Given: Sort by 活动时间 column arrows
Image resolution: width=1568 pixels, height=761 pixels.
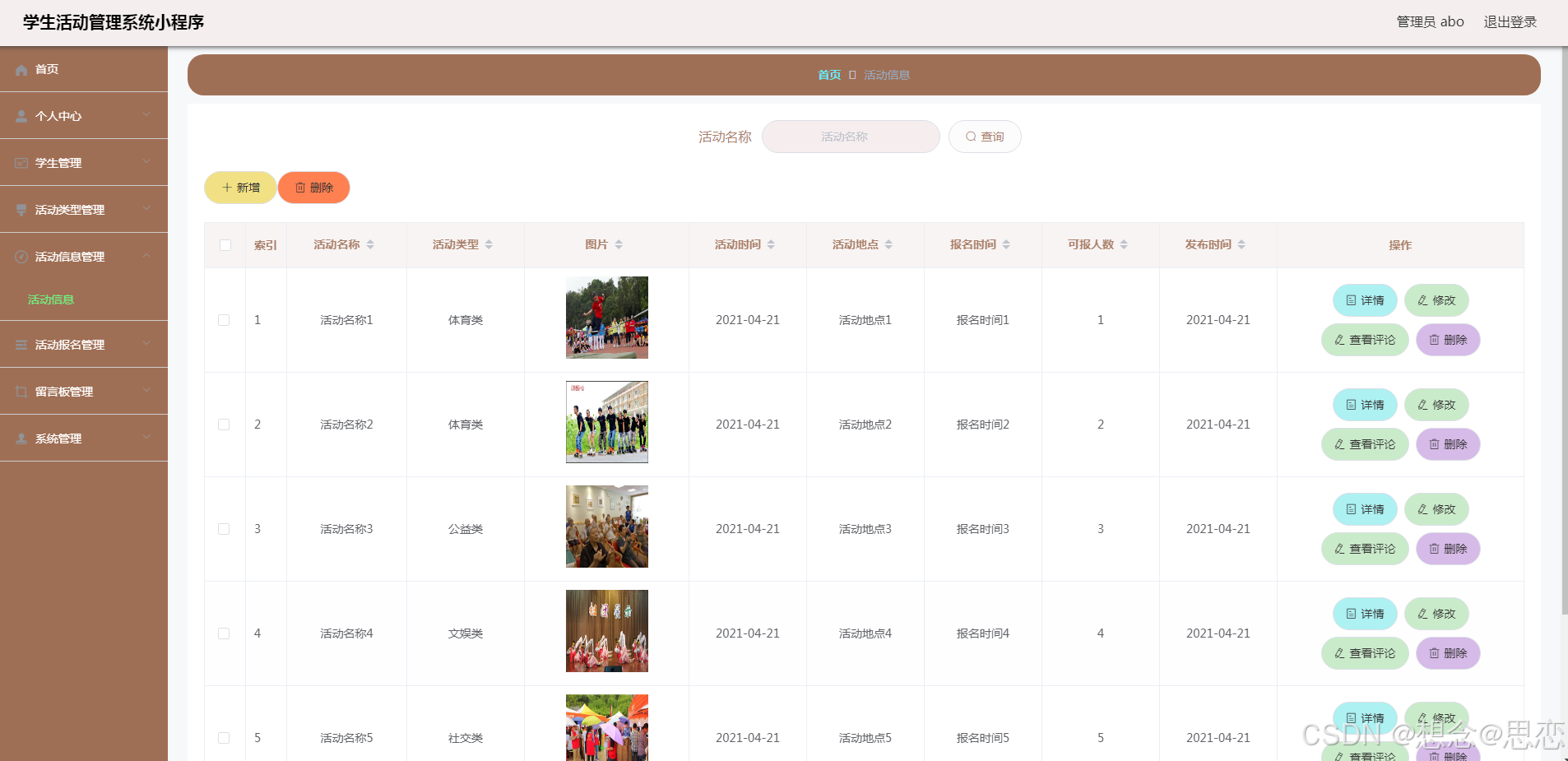Looking at the screenshot, I should (x=771, y=245).
